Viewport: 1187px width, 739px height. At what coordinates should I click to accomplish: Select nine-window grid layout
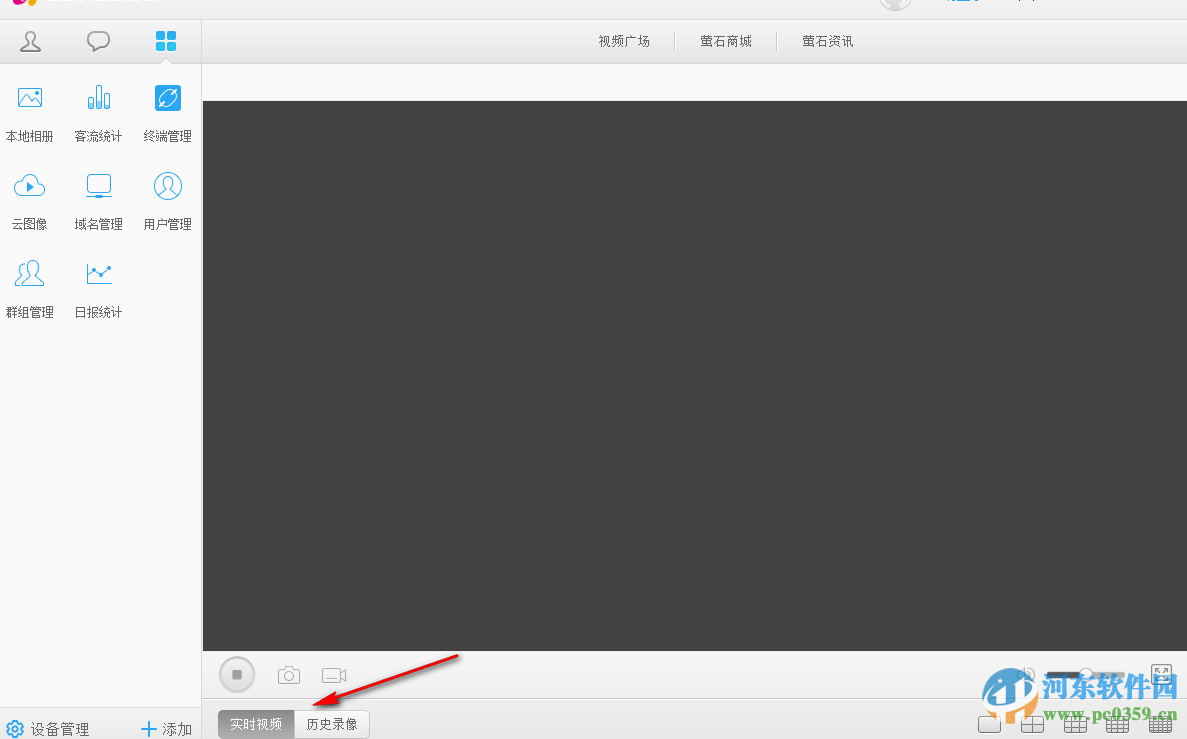pos(1075,724)
